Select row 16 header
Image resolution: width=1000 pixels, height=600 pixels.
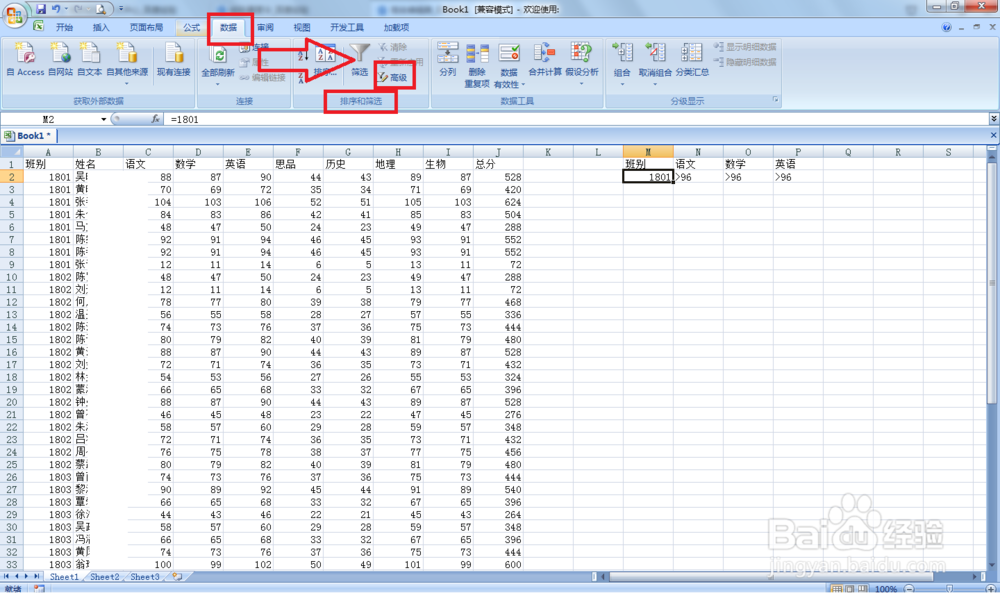click(11, 352)
